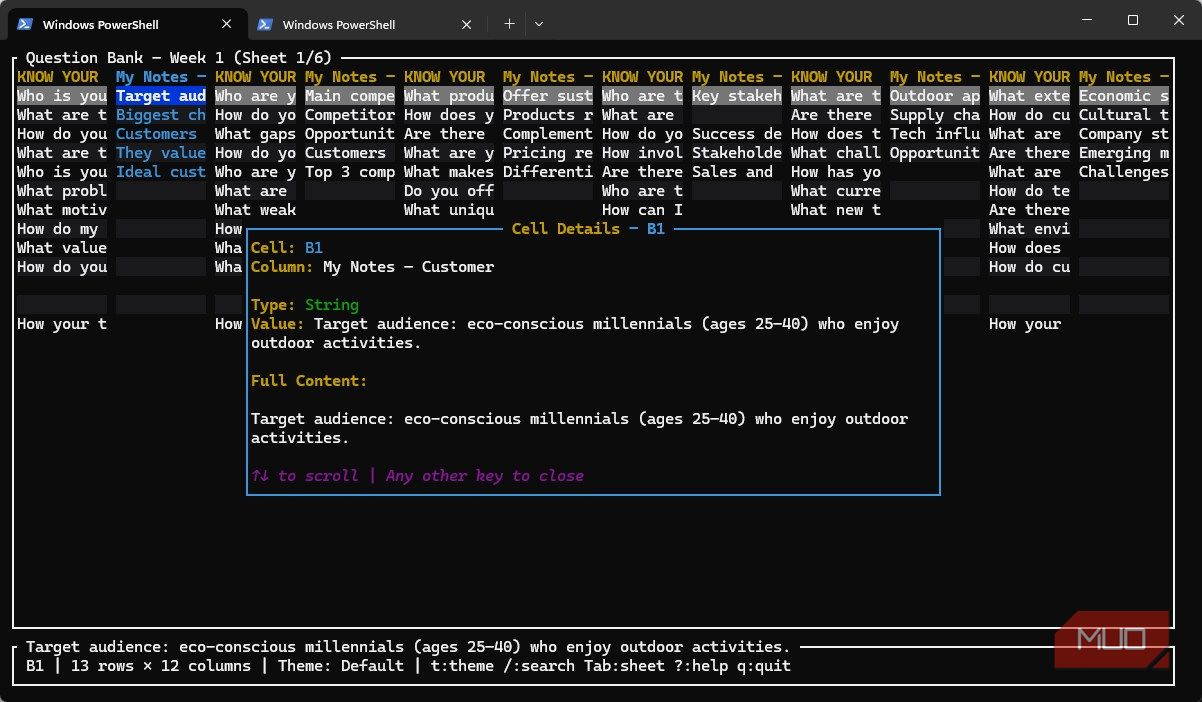Select the 'Main compe' cell

350,96
